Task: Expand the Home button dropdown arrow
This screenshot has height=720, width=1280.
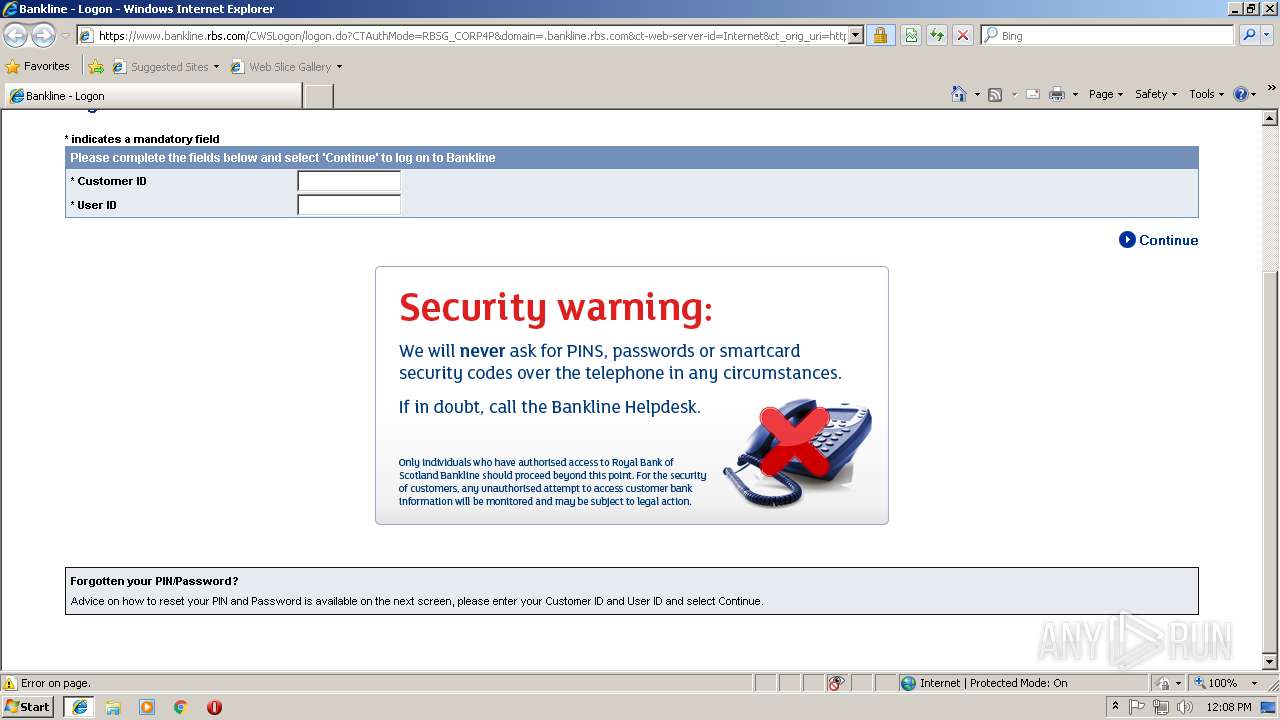Action: (x=977, y=94)
